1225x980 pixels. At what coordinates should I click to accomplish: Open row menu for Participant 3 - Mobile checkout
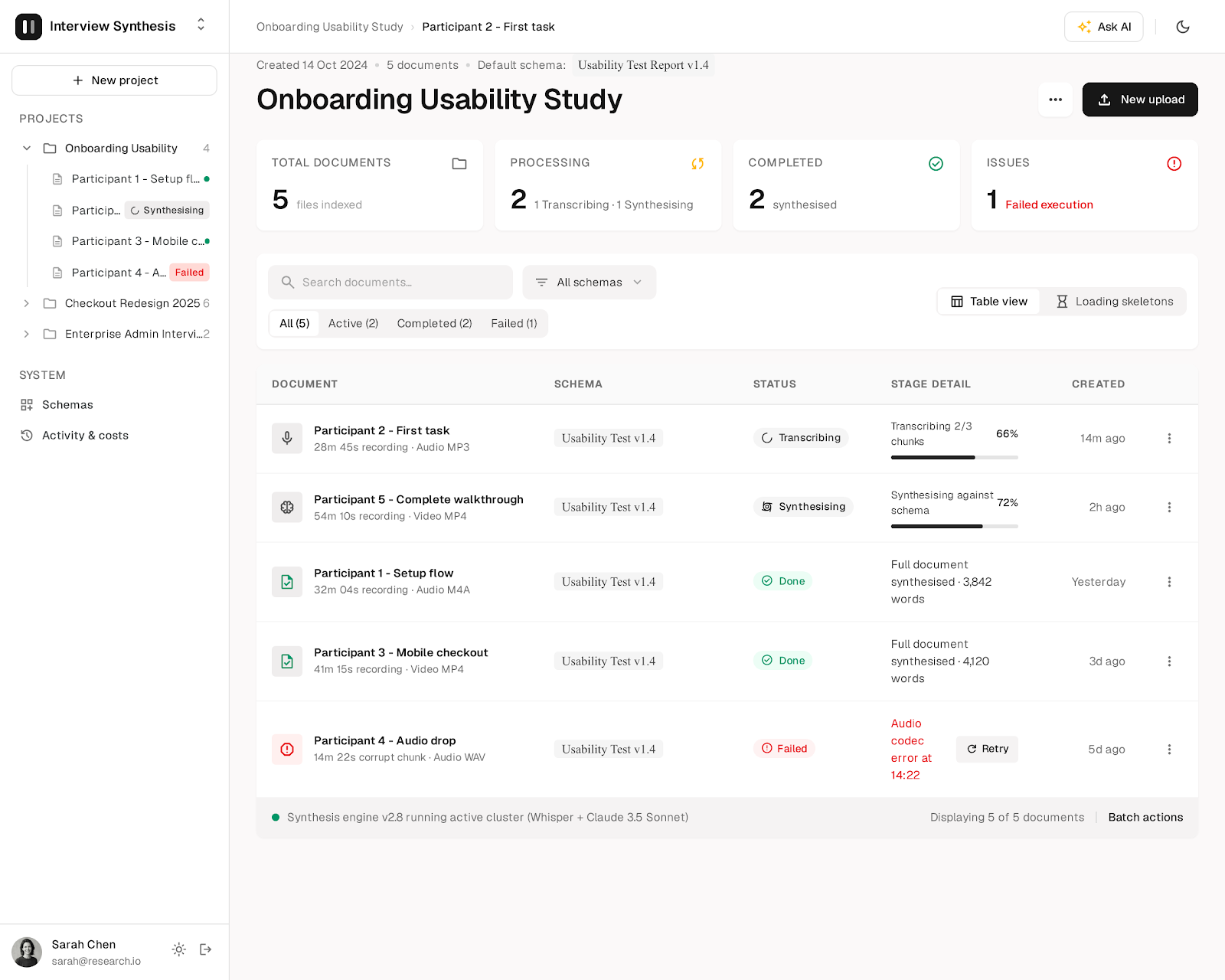(x=1169, y=661)
